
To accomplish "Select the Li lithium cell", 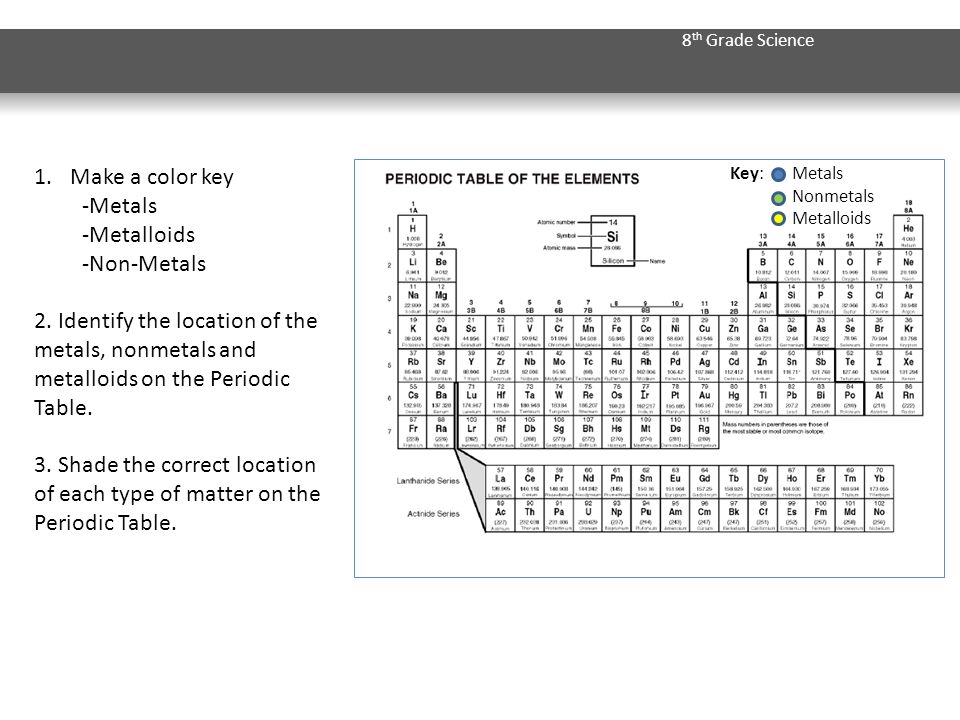I will tap(413, 265).
